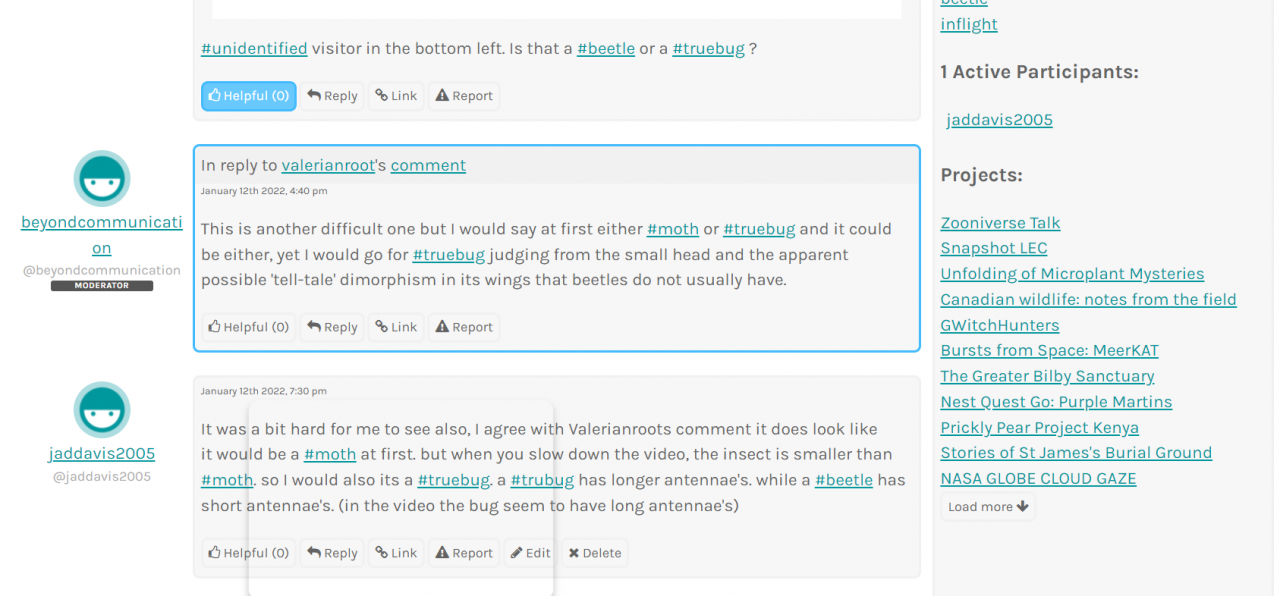Mark beyondcommunication's comment as Helpful
Screen dimensions: 1280x596
pos(249,327)
